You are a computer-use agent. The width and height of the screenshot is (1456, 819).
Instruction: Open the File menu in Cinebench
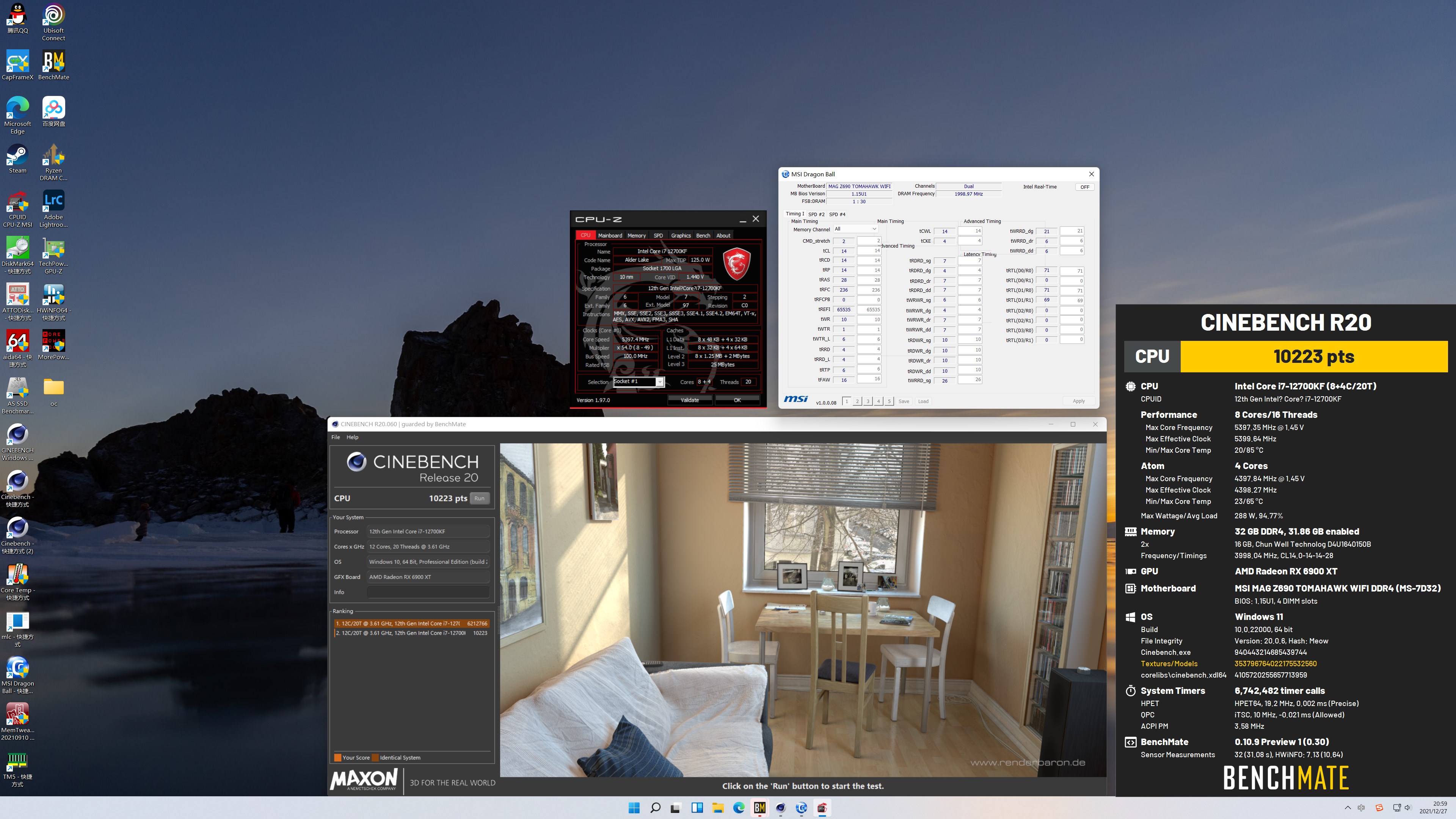pyautogui.click(x=336, y=437)
